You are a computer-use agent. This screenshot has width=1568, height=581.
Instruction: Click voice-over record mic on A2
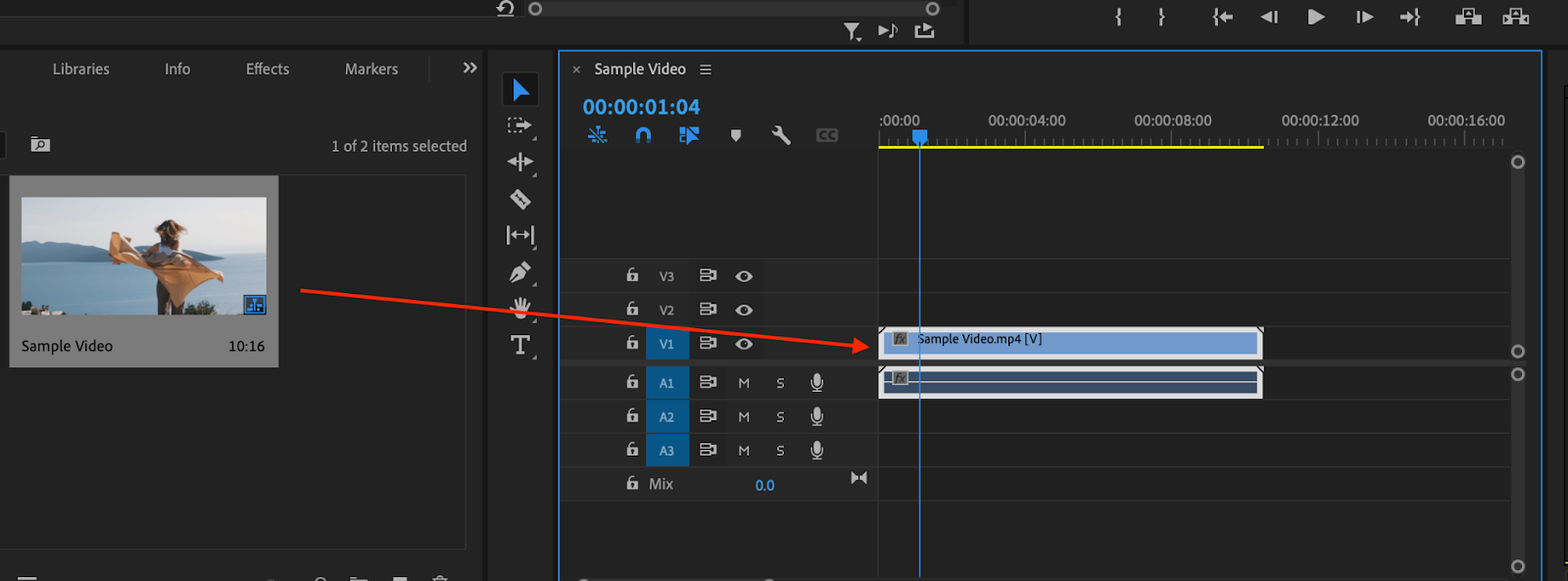[x=816, y=416]
